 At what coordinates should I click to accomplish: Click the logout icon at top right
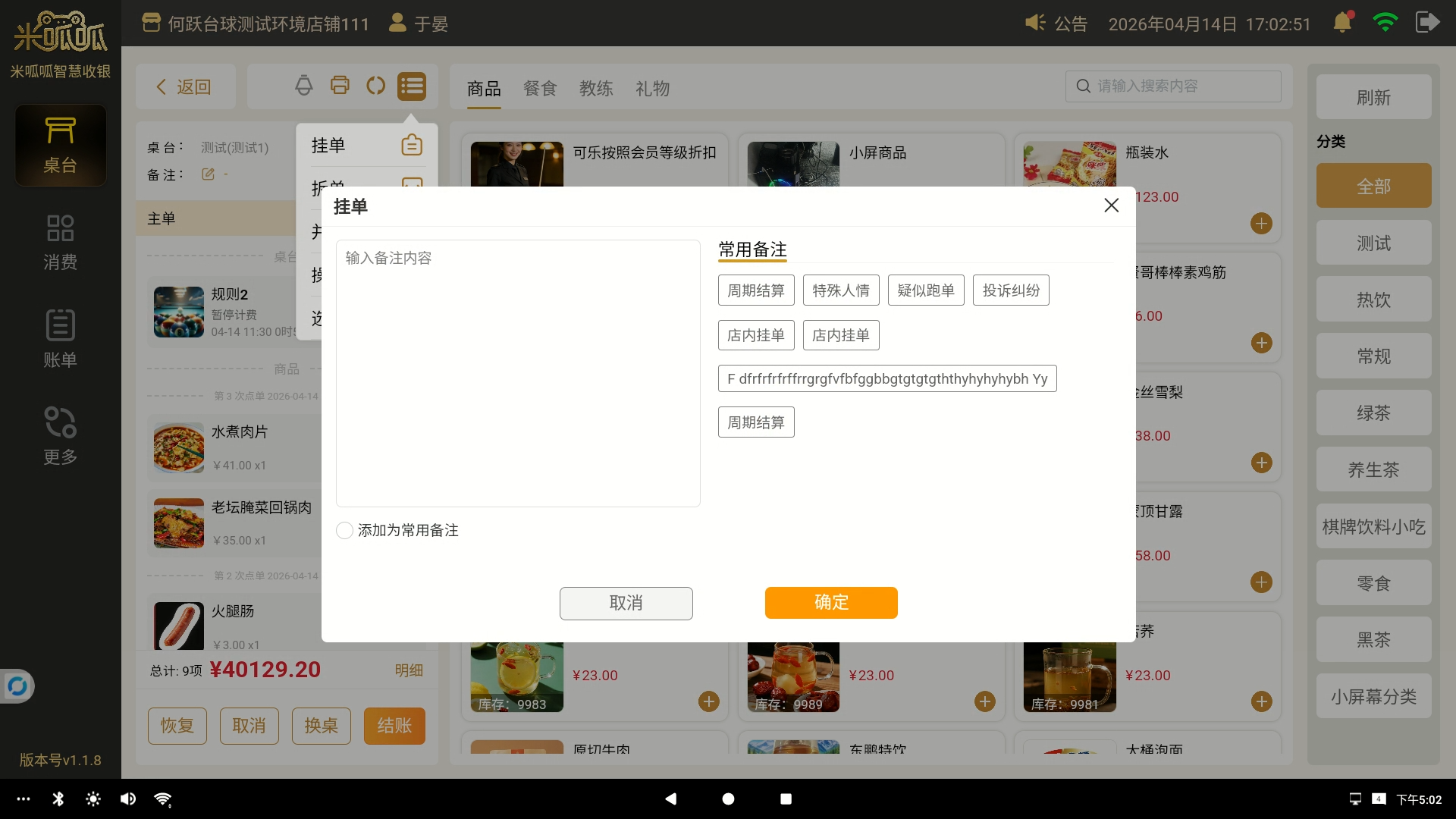[1426, 23]
